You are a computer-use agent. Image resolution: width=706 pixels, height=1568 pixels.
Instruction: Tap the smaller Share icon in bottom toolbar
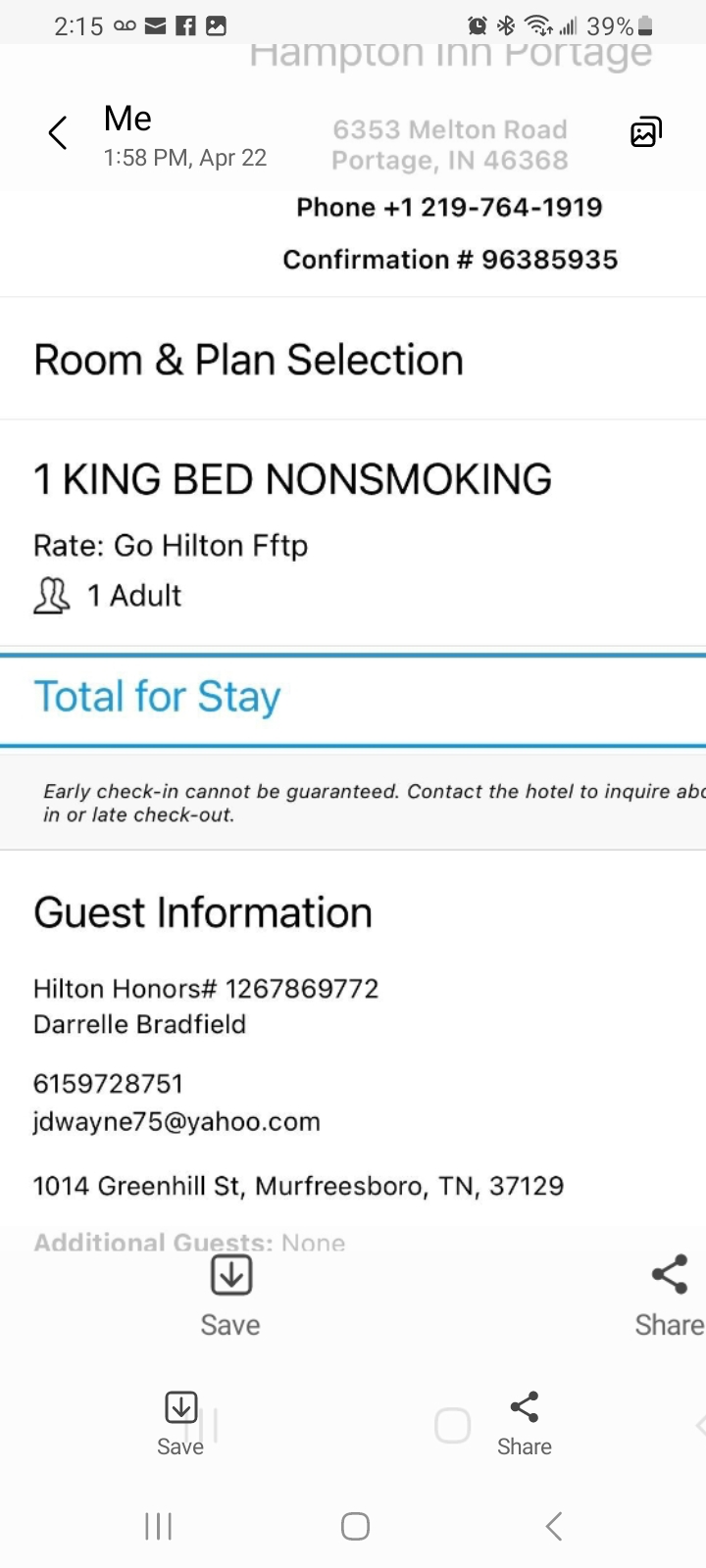click(x=525, y=1407)
